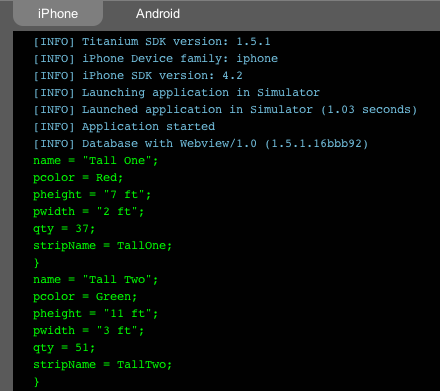The width and height of the screenshot is (440, 391).
Task: Click the pwidth = "3 ft"; line
Action: (89, 331)
